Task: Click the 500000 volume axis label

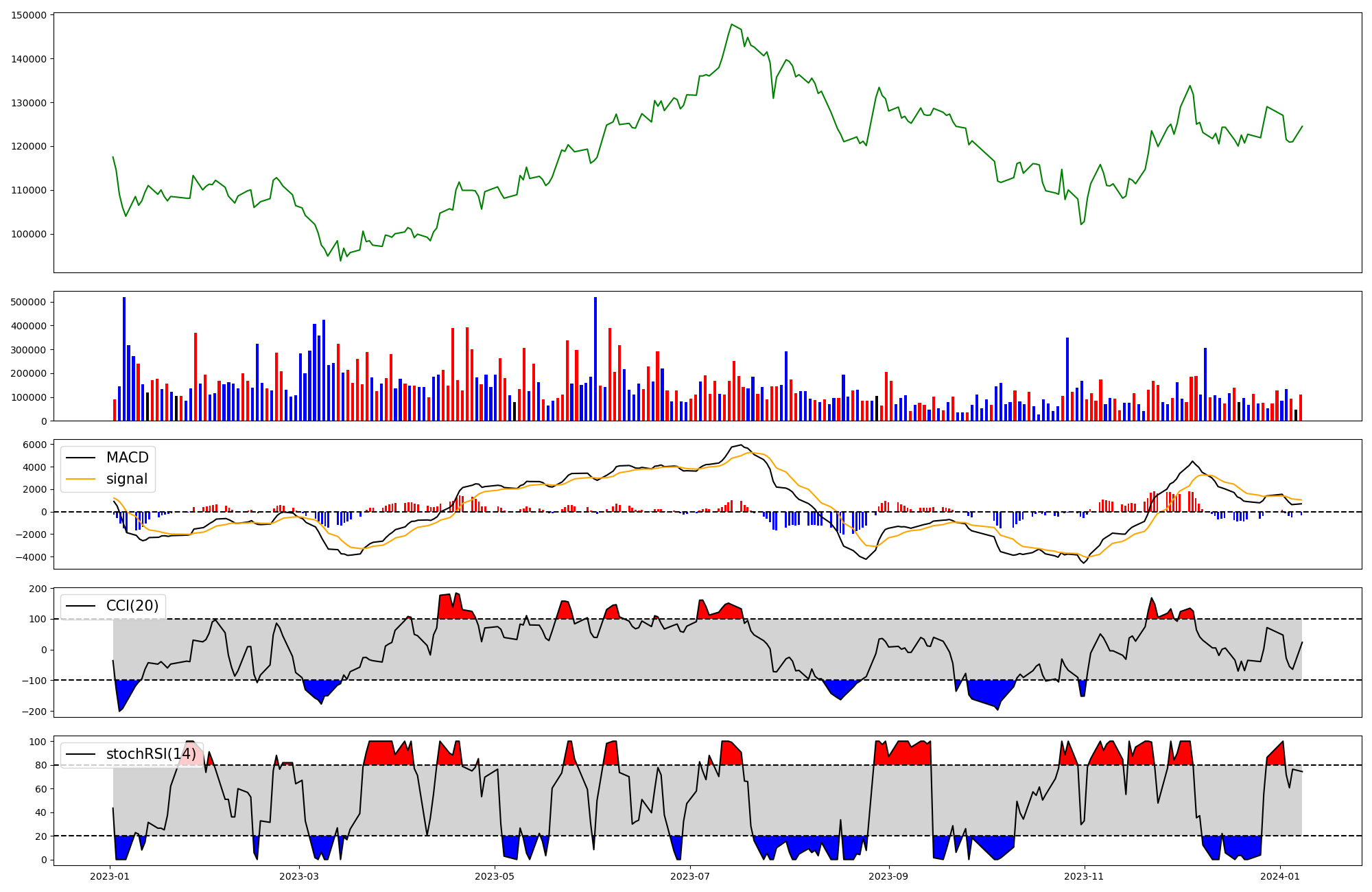Action: [29, 302]
